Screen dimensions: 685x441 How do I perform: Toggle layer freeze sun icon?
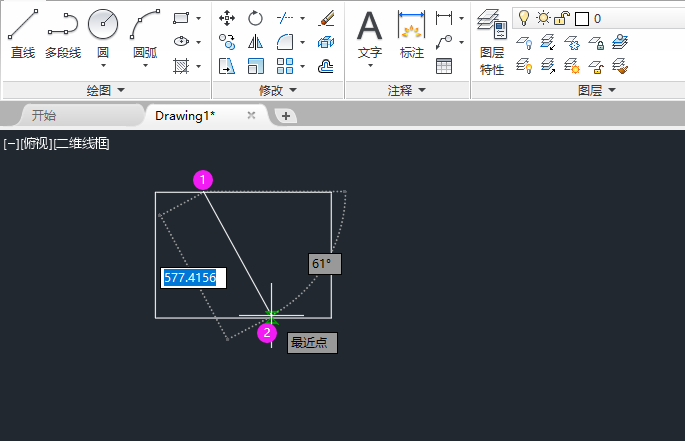[x=543, y=18]
